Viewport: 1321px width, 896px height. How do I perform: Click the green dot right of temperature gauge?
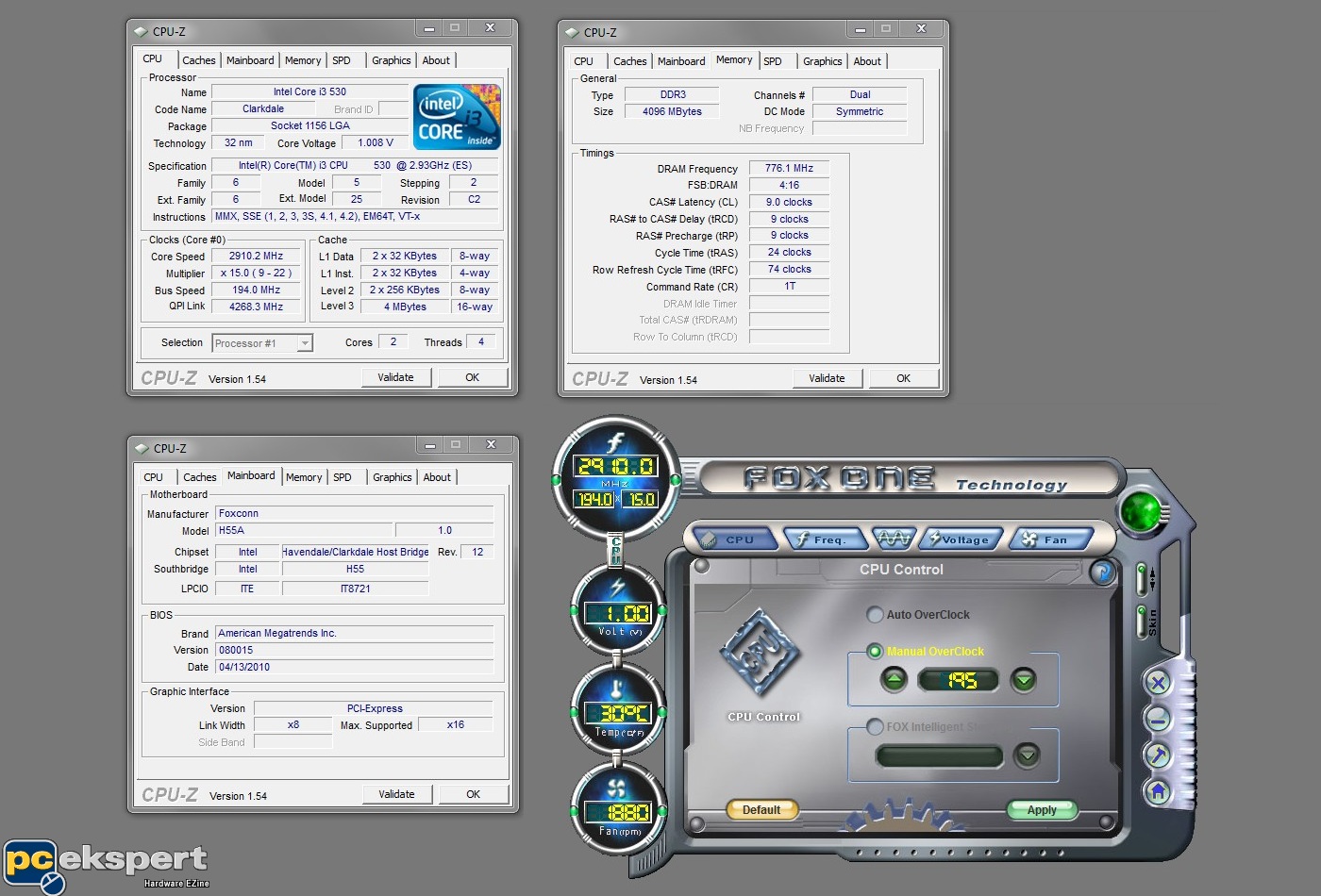click(661, 710)
